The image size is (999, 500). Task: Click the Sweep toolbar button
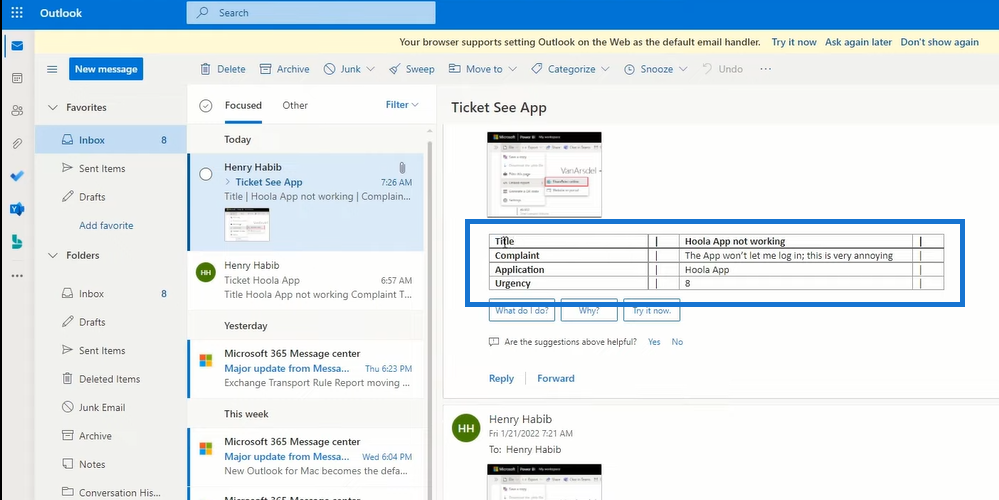[x=412, y=69]
